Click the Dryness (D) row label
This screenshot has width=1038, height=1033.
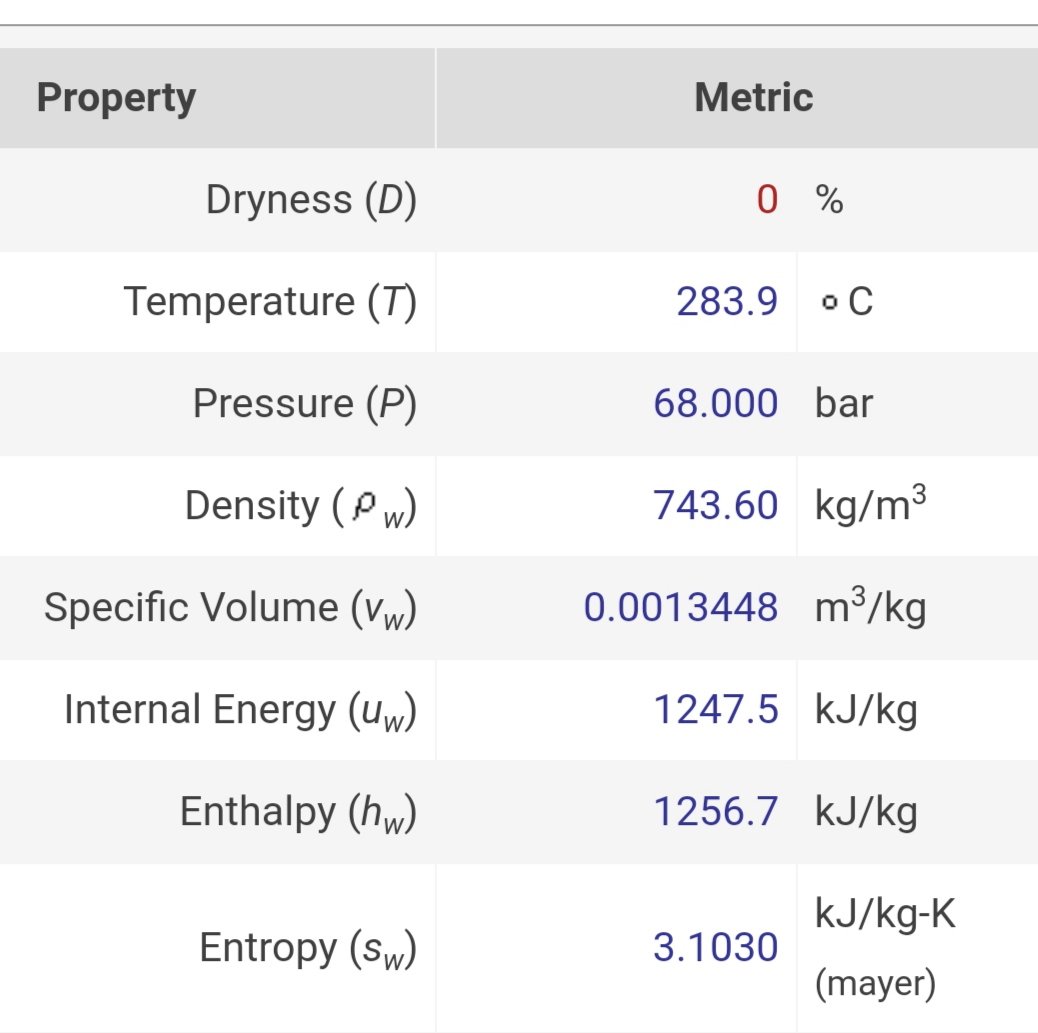[x=310, y=200]
